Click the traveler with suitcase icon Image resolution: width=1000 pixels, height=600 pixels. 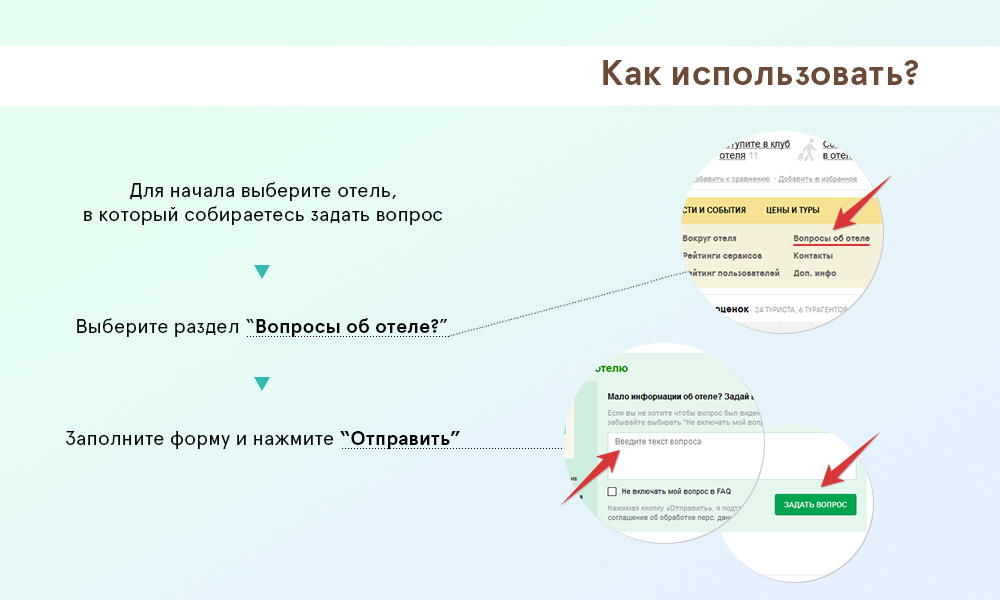point(807,150)
